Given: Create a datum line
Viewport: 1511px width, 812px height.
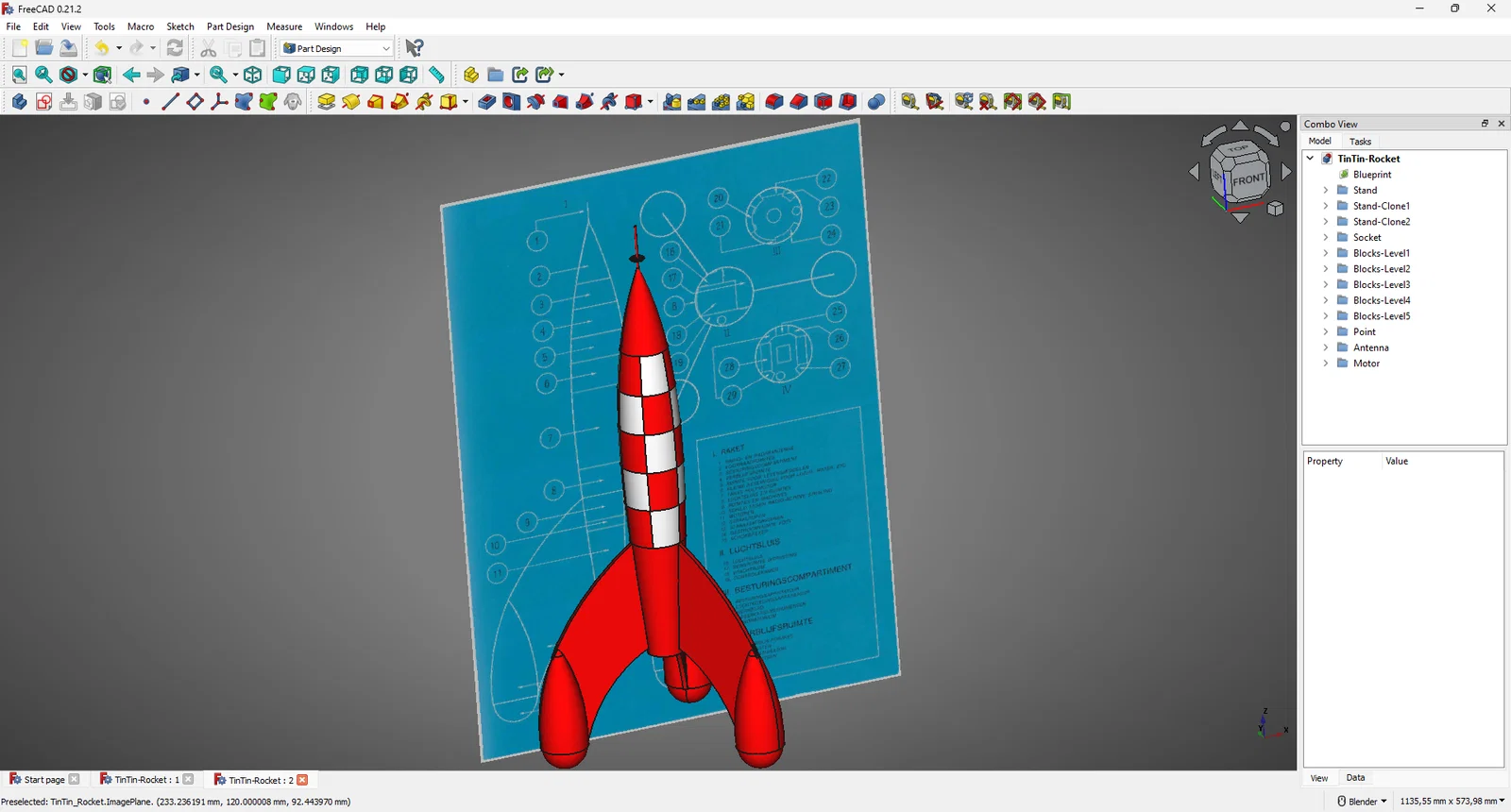Looking at the screenshot, I should coord(171,102).
